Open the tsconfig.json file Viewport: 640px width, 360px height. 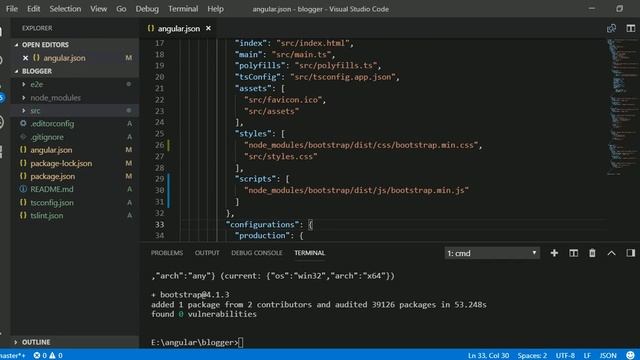coord(76,202)
